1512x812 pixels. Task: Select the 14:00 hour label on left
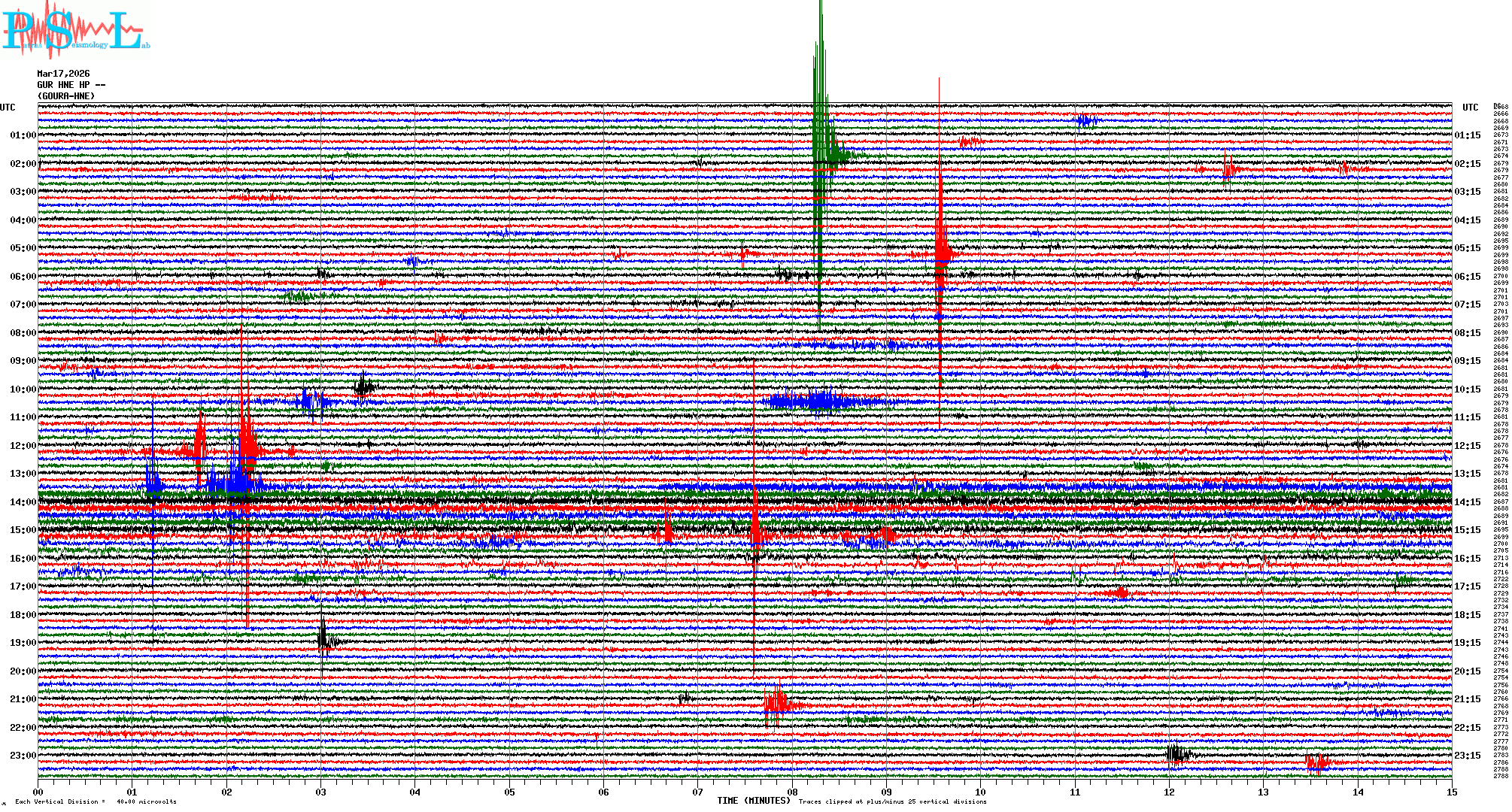tap(23, 502)
